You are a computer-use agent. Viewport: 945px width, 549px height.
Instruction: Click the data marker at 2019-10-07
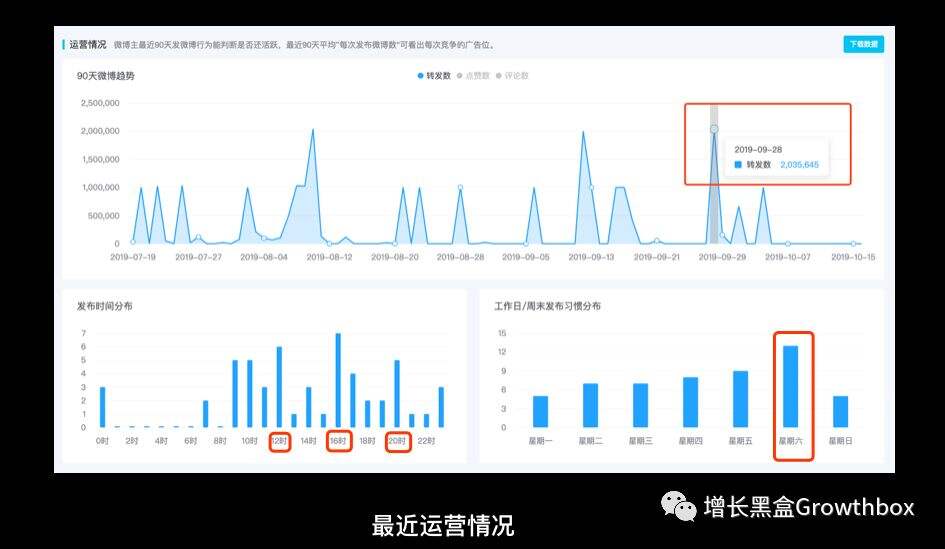(788, 243)
